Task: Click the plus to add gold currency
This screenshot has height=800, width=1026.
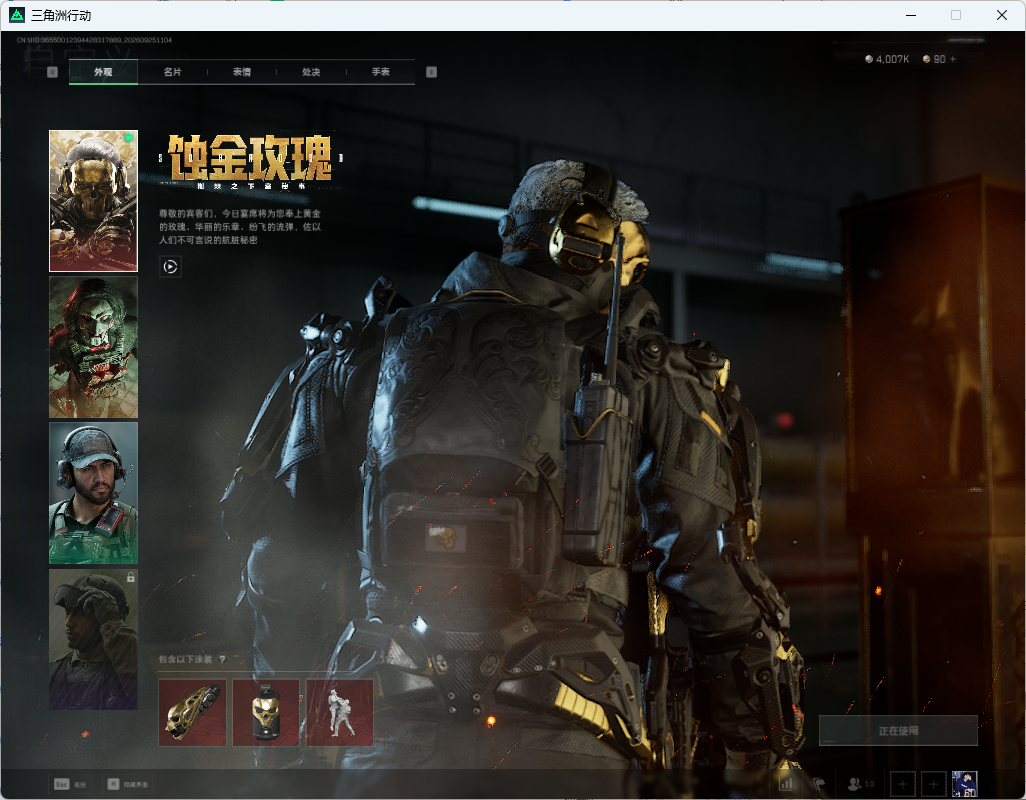Action: 953,59
